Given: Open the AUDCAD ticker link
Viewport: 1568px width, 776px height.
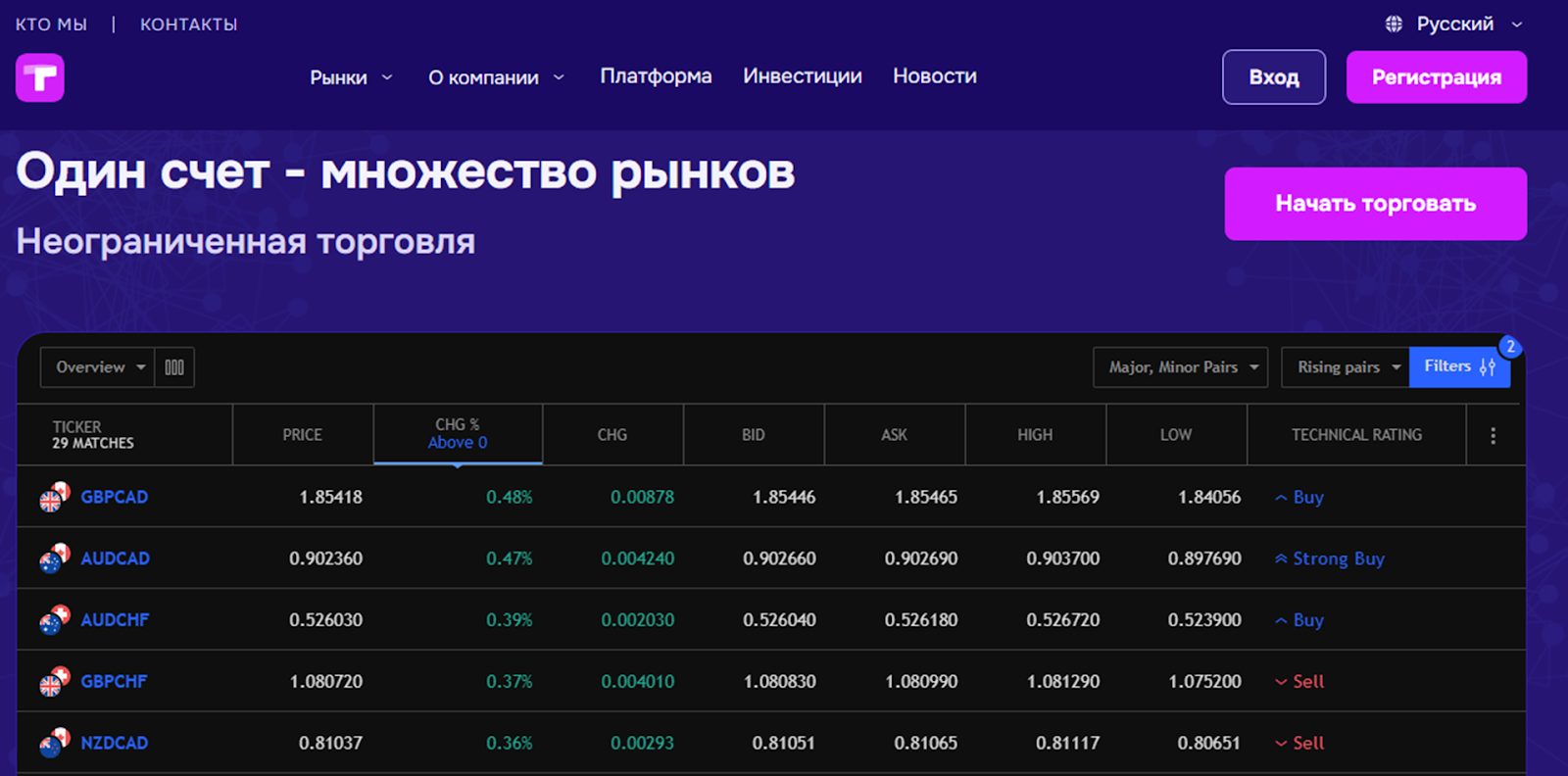Looking at the screenshot, I should tap(115, 558).
